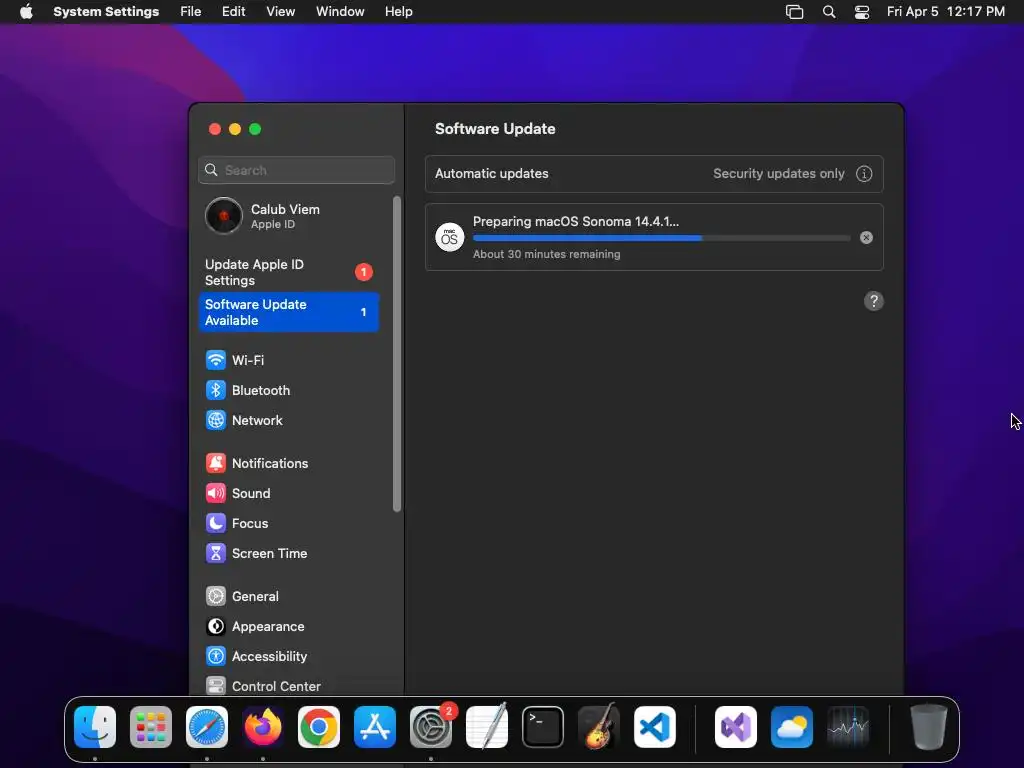Click the macOS update icon
Viewport: 1024px width, 768px height.
pyautogui.click(x=449, y=237)
